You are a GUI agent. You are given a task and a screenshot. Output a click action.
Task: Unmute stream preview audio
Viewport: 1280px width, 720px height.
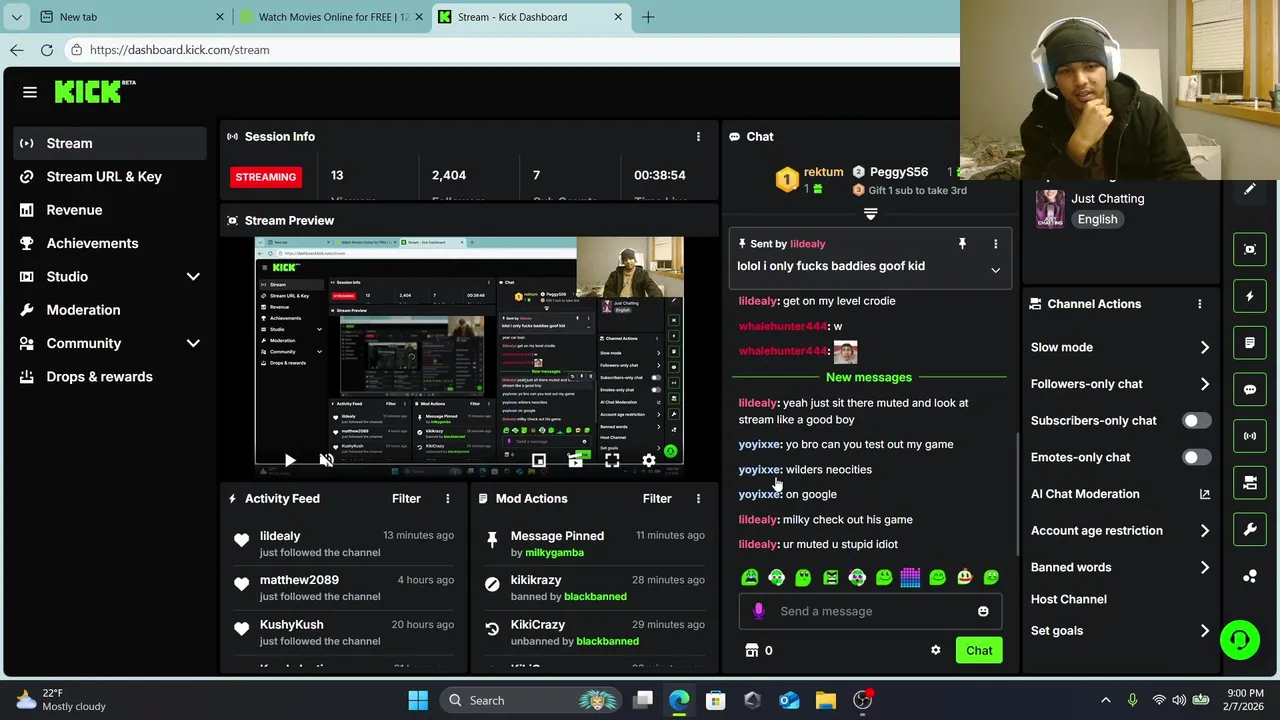tap(326, 460)
